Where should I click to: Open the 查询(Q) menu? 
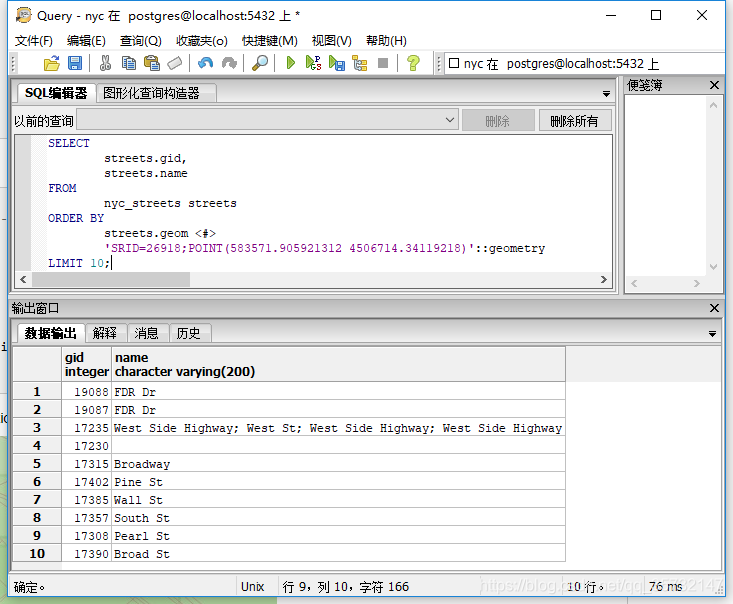pyautogui.click(x=140, y=41)
